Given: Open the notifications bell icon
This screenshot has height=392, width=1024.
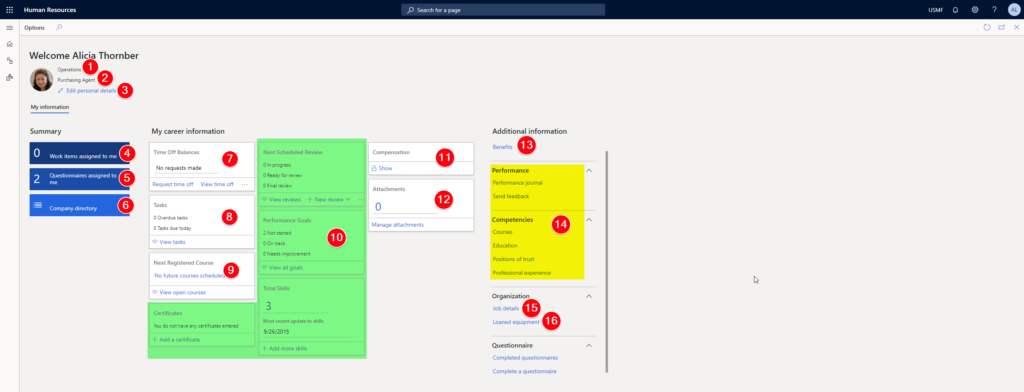Looking at the screenshot, I should click(955, 10).
